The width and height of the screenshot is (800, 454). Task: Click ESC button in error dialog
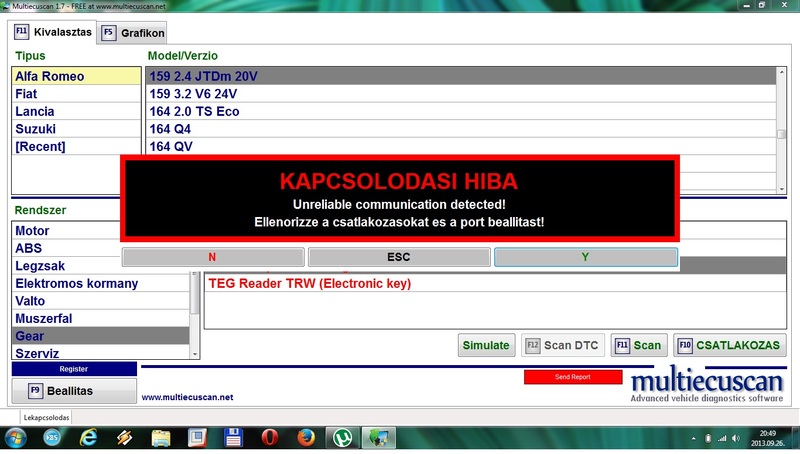click(399, 257)
